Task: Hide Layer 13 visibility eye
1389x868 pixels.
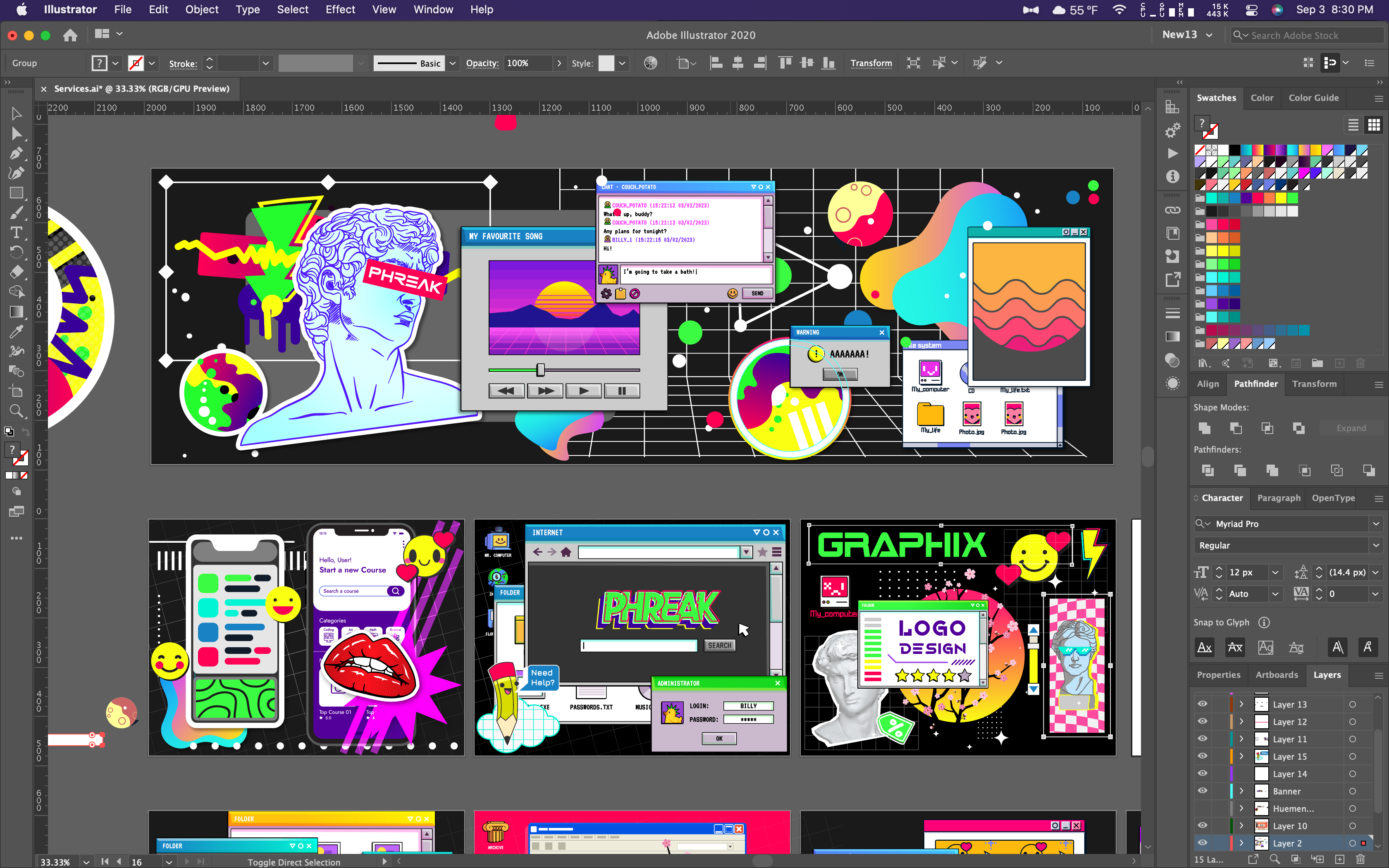Action: 1203,704
